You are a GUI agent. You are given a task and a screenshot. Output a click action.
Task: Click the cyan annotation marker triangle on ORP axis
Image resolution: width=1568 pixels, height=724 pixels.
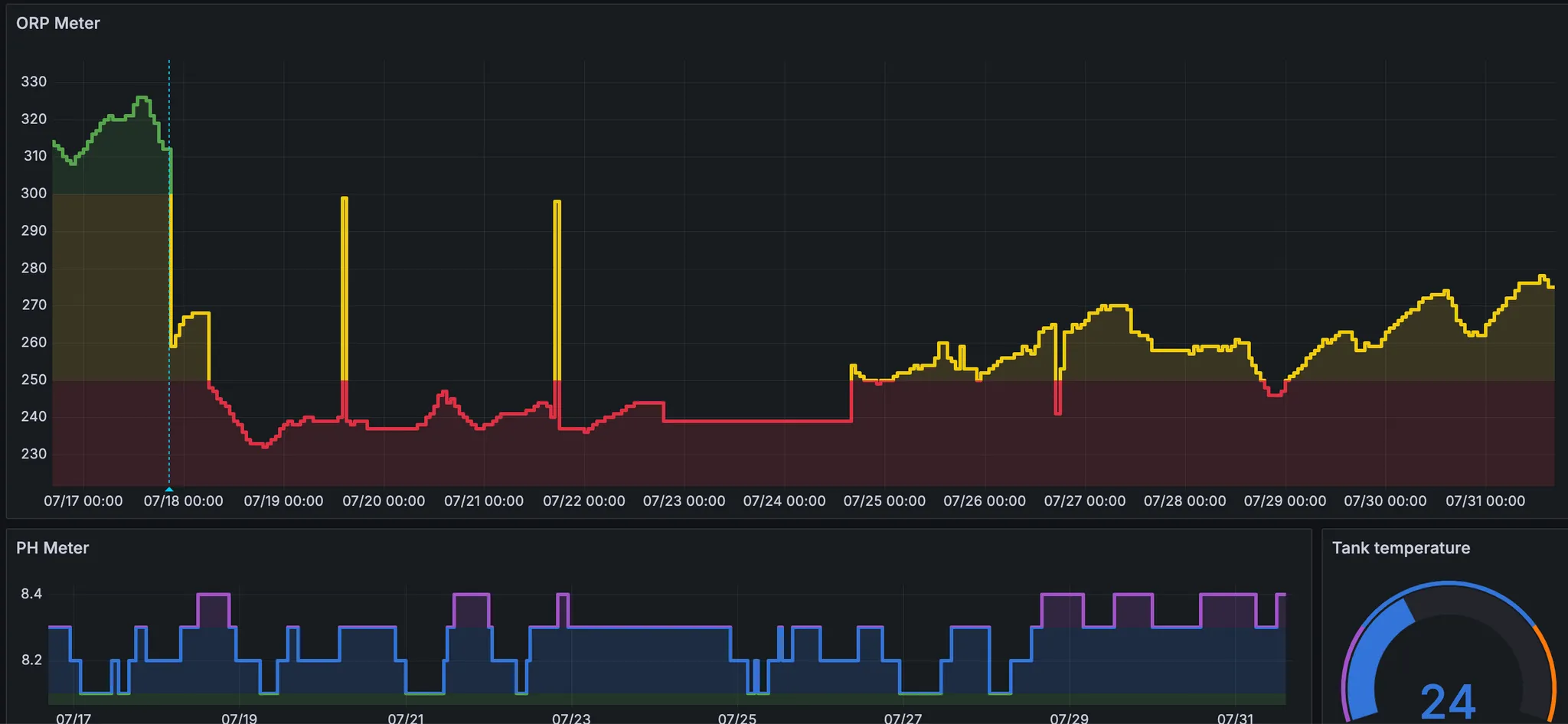tap(169, 489)
